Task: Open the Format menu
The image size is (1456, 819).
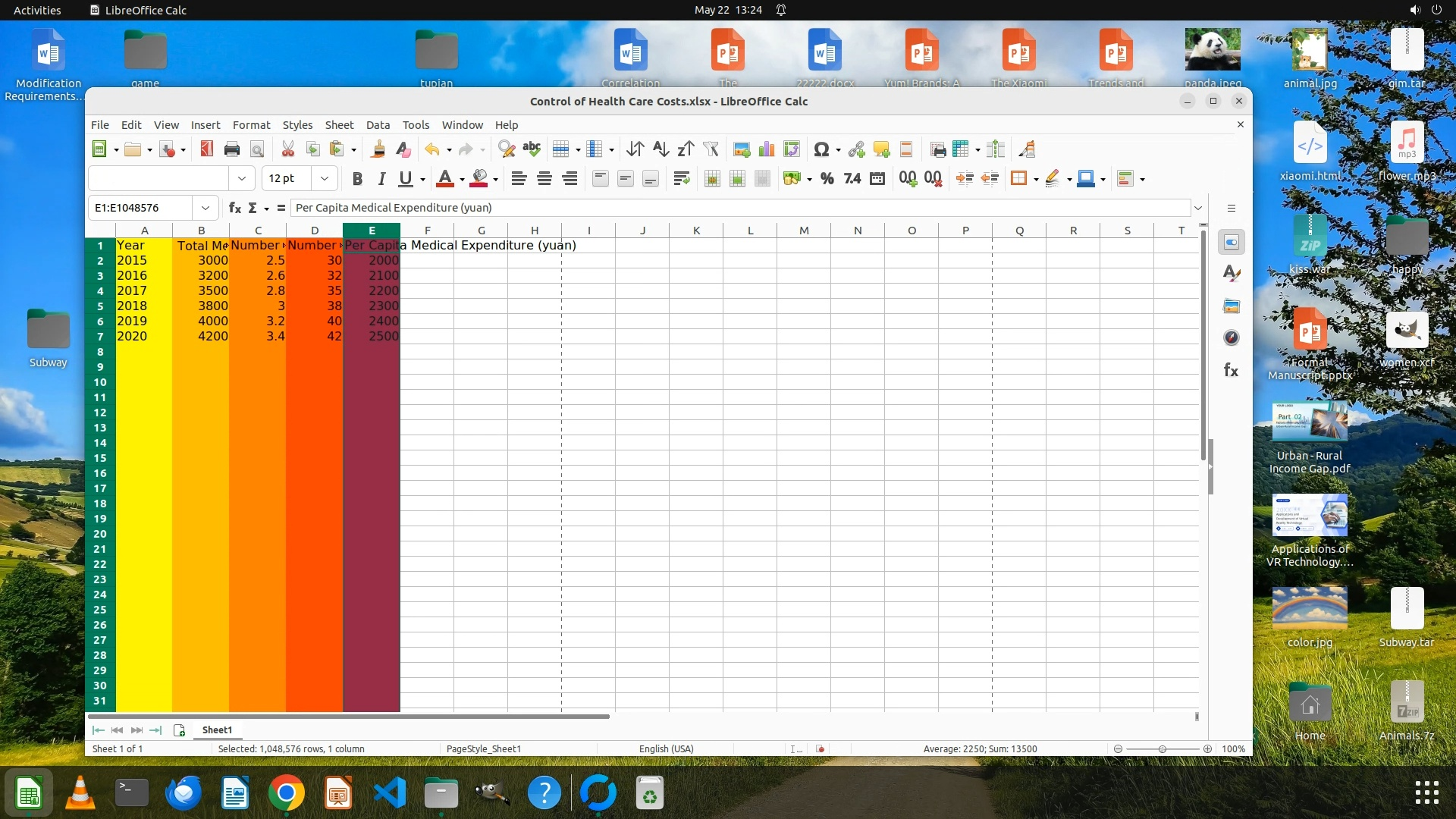Action: click(x=251, y=125)
